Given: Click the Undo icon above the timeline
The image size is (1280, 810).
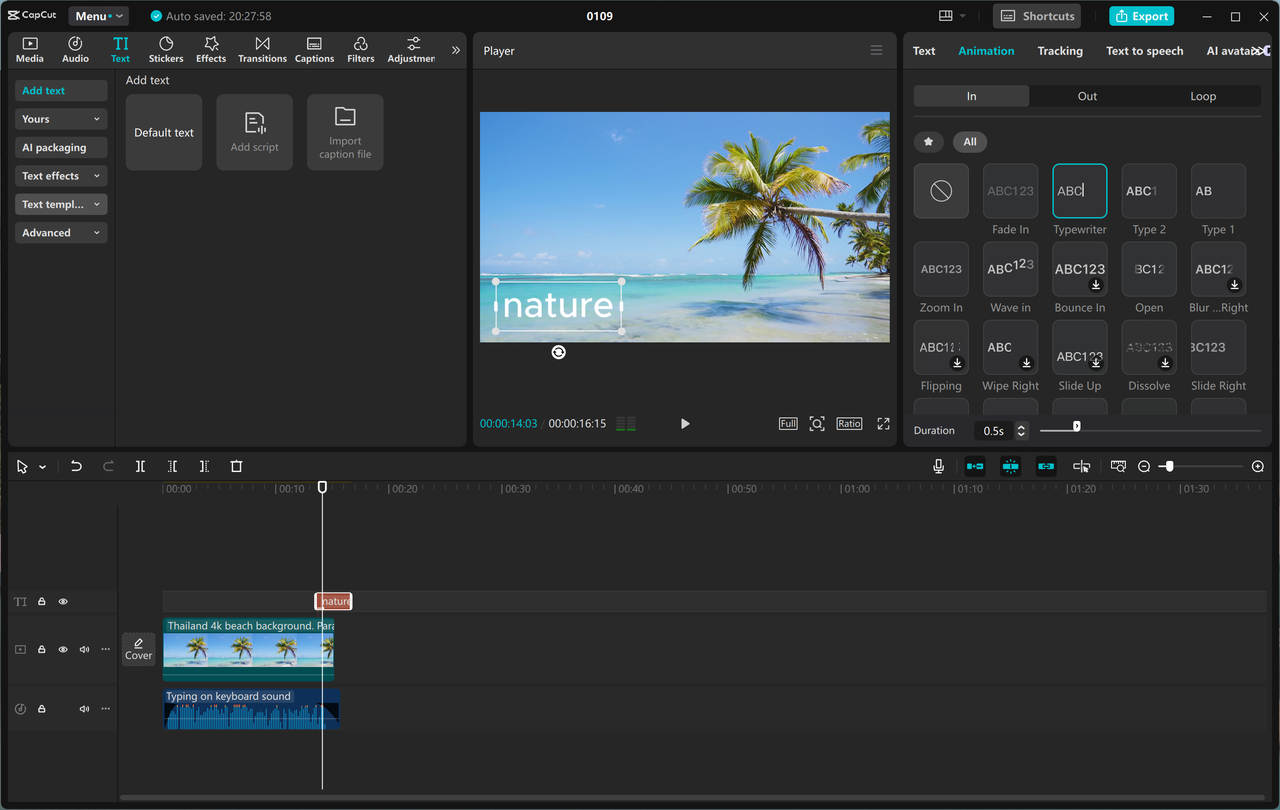Looking at the screenshot, I should pos(77,466).
